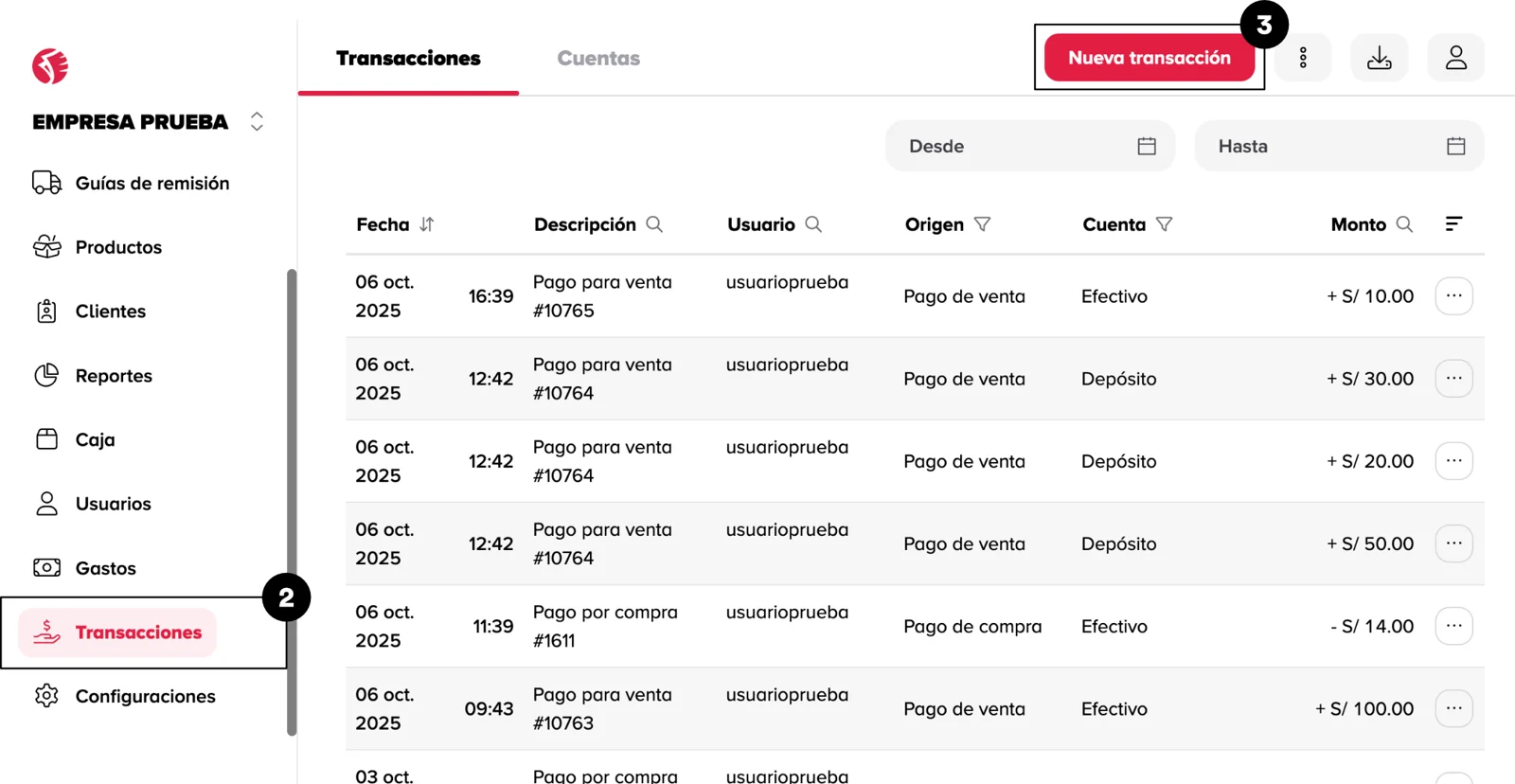Toggle the Fecha sort arrows
Screen dimensions: 1515x784
(x=427, y=224)
